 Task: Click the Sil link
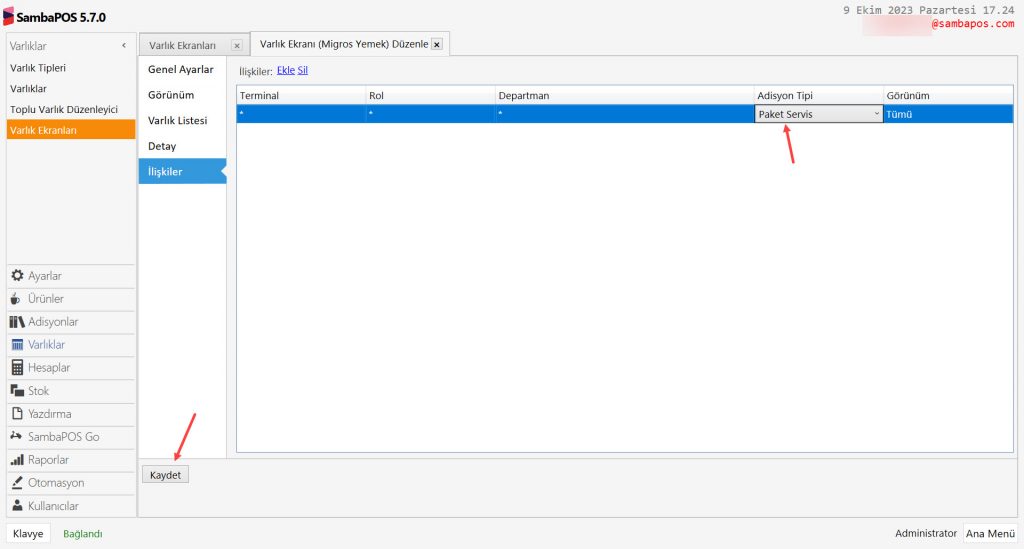click(302, 71)
